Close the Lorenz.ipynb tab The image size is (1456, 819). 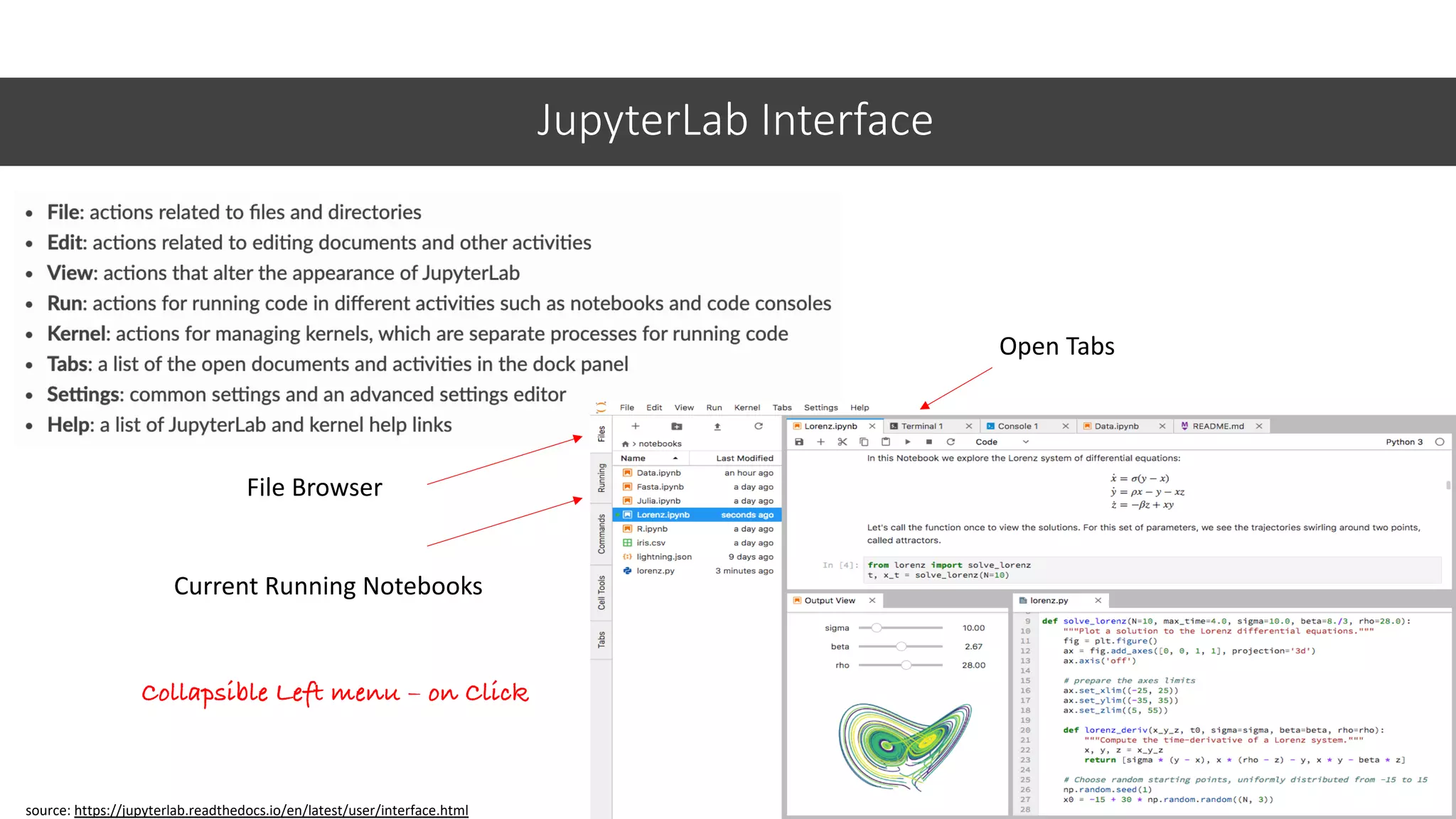point(872,426)
